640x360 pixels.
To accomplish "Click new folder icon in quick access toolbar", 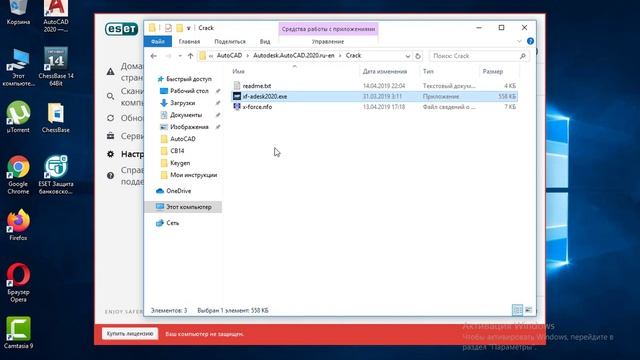I will [x=180, y=28].
